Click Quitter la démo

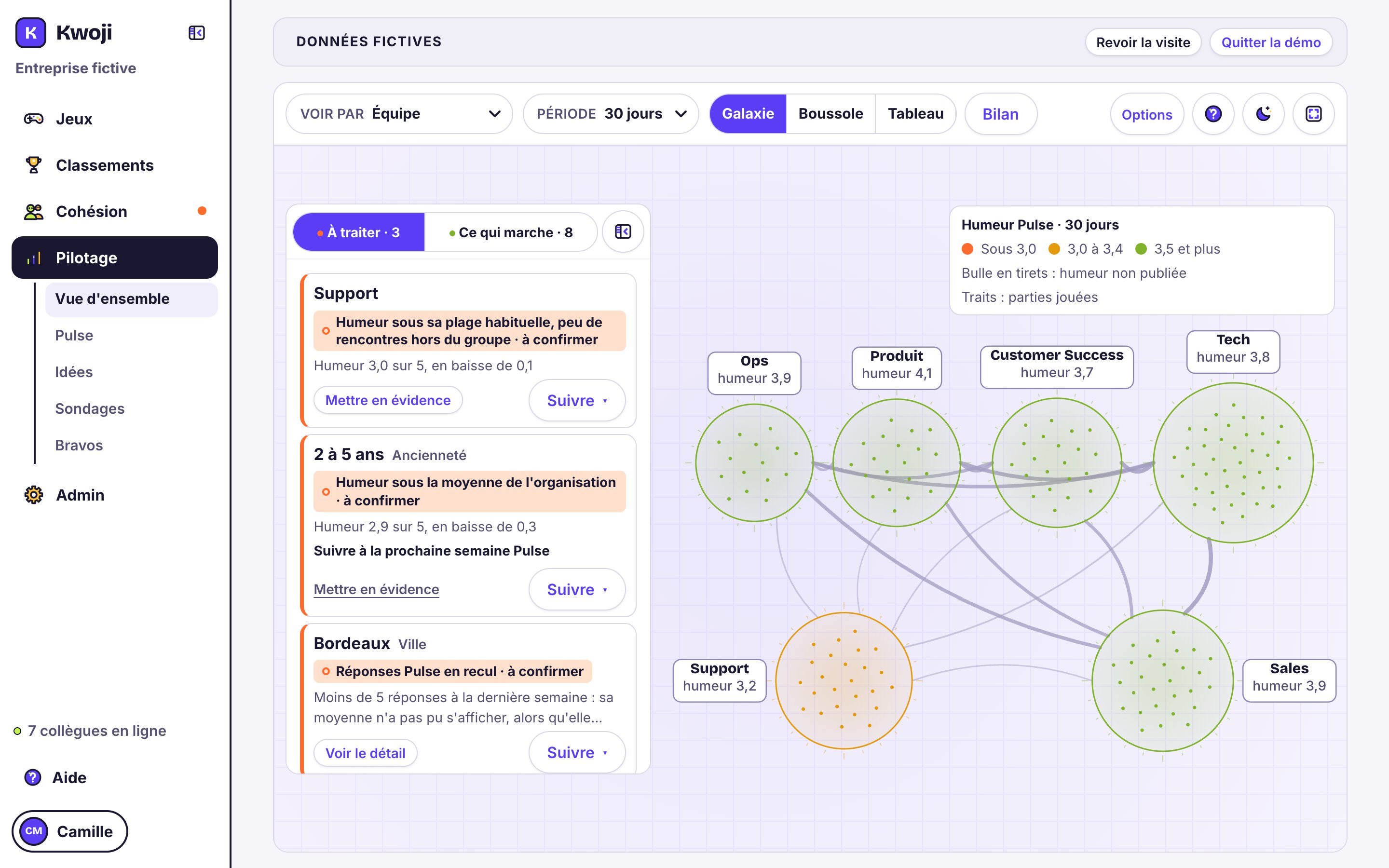1271,42
